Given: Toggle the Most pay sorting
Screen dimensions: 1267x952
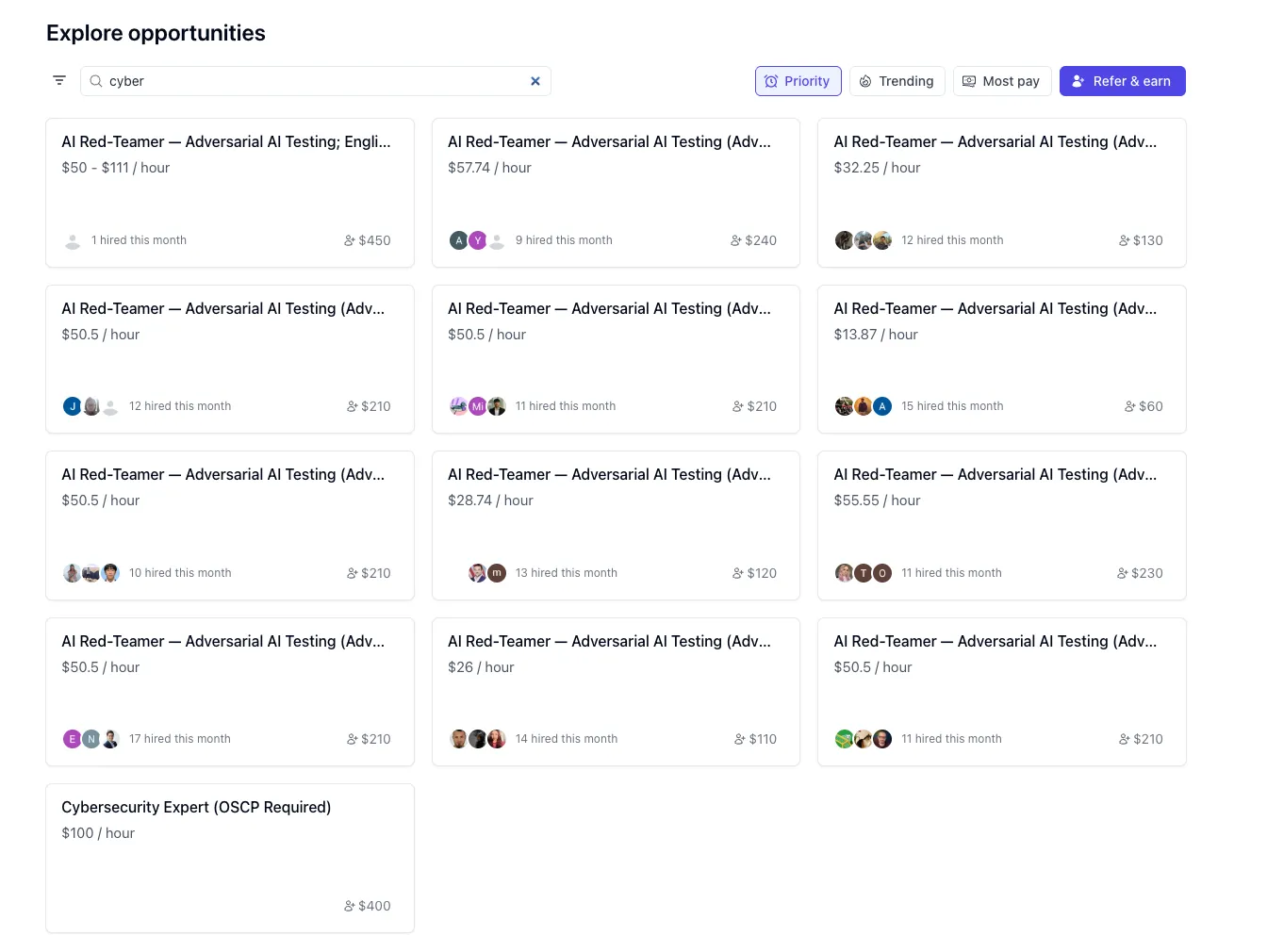Looking at the screenshot, I should click(1002, 81).
